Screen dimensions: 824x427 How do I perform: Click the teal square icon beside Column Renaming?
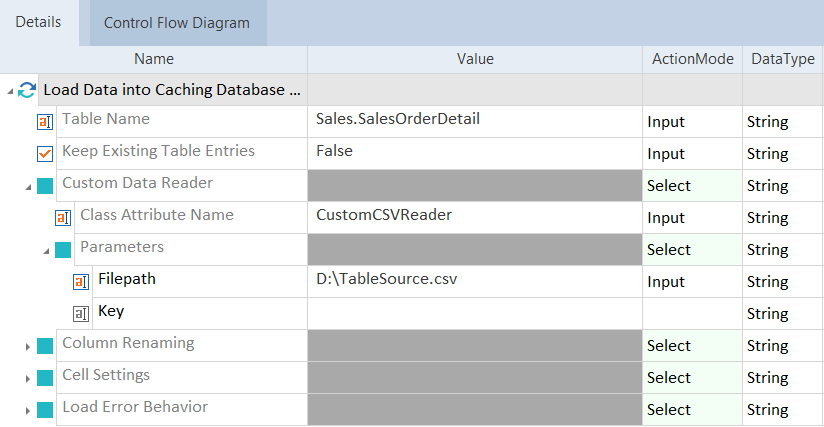tap(45, 346)
